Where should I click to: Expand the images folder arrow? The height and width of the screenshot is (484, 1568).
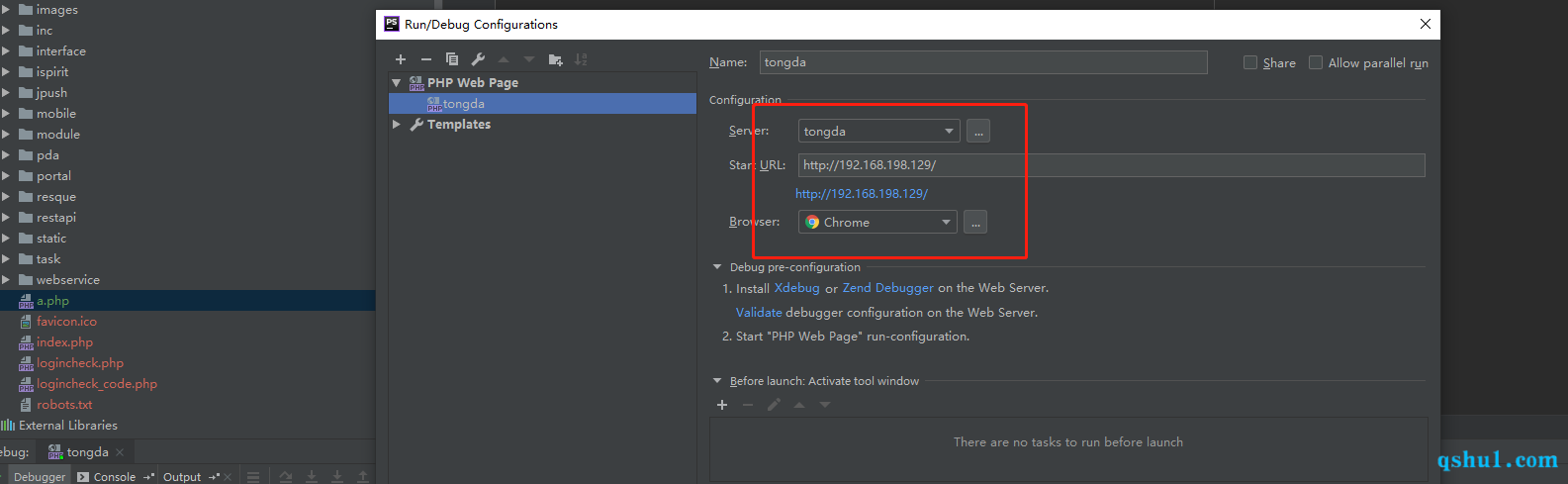(6, 10)
